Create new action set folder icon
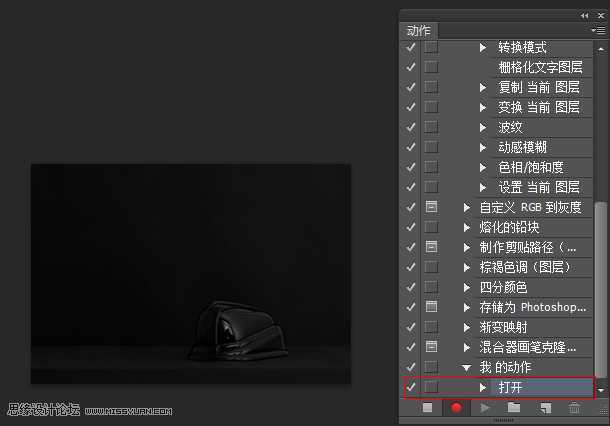Viewport: 610px width, 426px height. tap(514, 407)
